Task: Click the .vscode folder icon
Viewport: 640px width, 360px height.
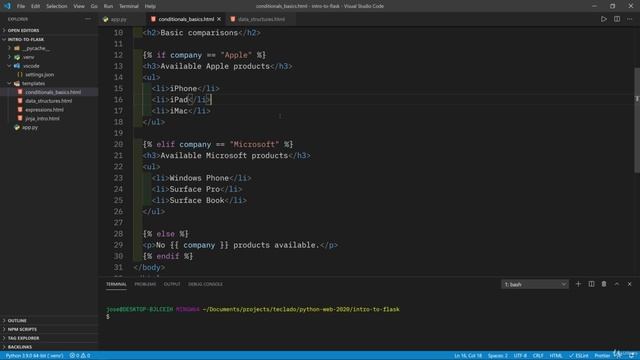Action: 17,66
